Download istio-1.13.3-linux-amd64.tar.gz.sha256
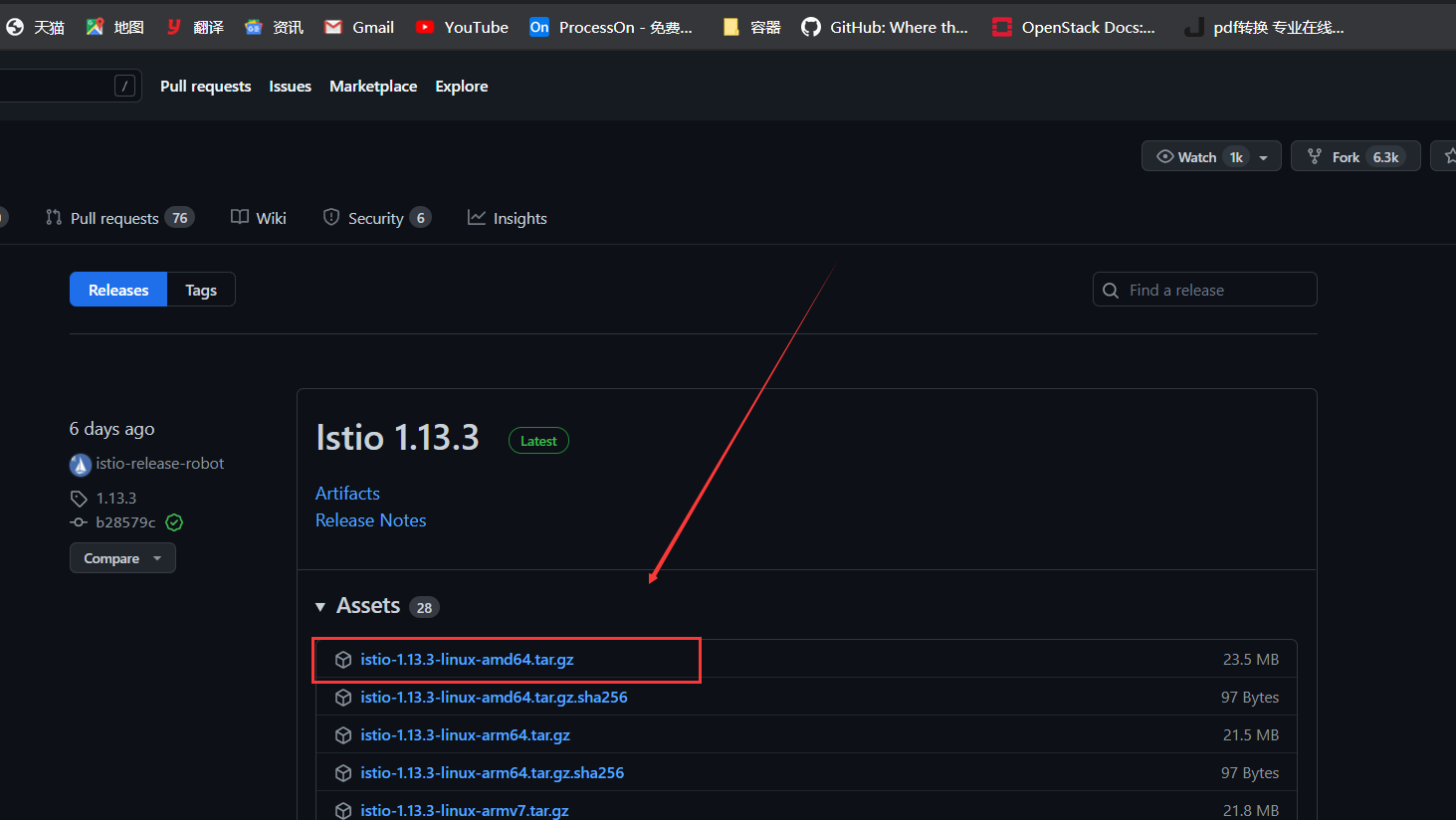This screenshot has height=820, width=1456. coord(494,698)
